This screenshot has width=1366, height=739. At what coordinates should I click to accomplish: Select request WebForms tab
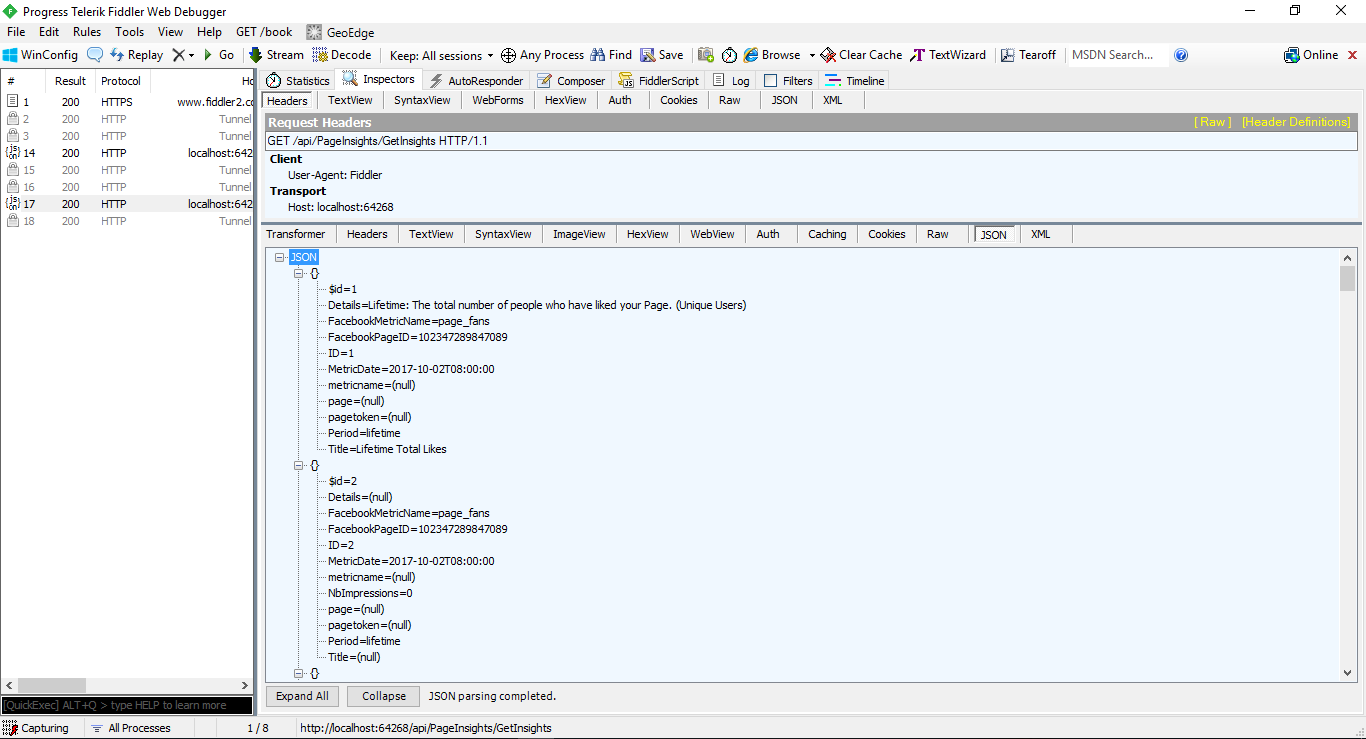pos(498,100)
